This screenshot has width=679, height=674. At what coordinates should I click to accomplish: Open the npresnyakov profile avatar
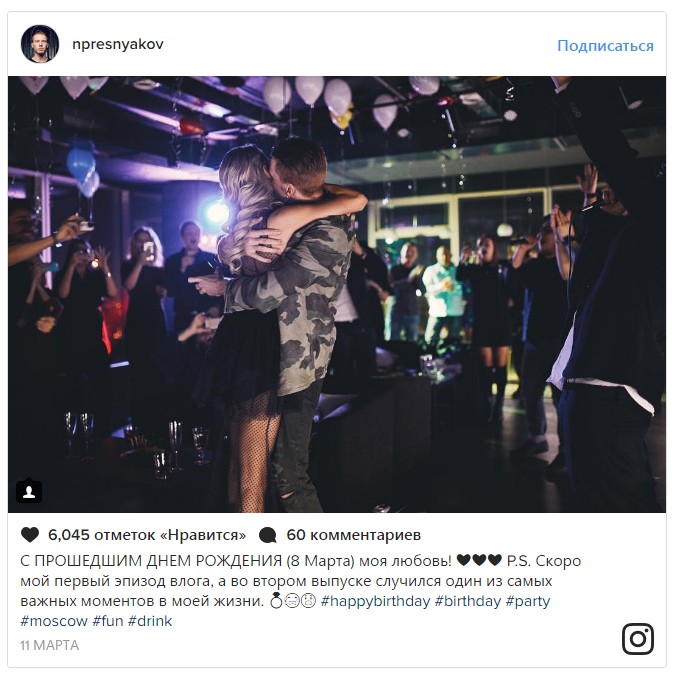tap(40, 44)
